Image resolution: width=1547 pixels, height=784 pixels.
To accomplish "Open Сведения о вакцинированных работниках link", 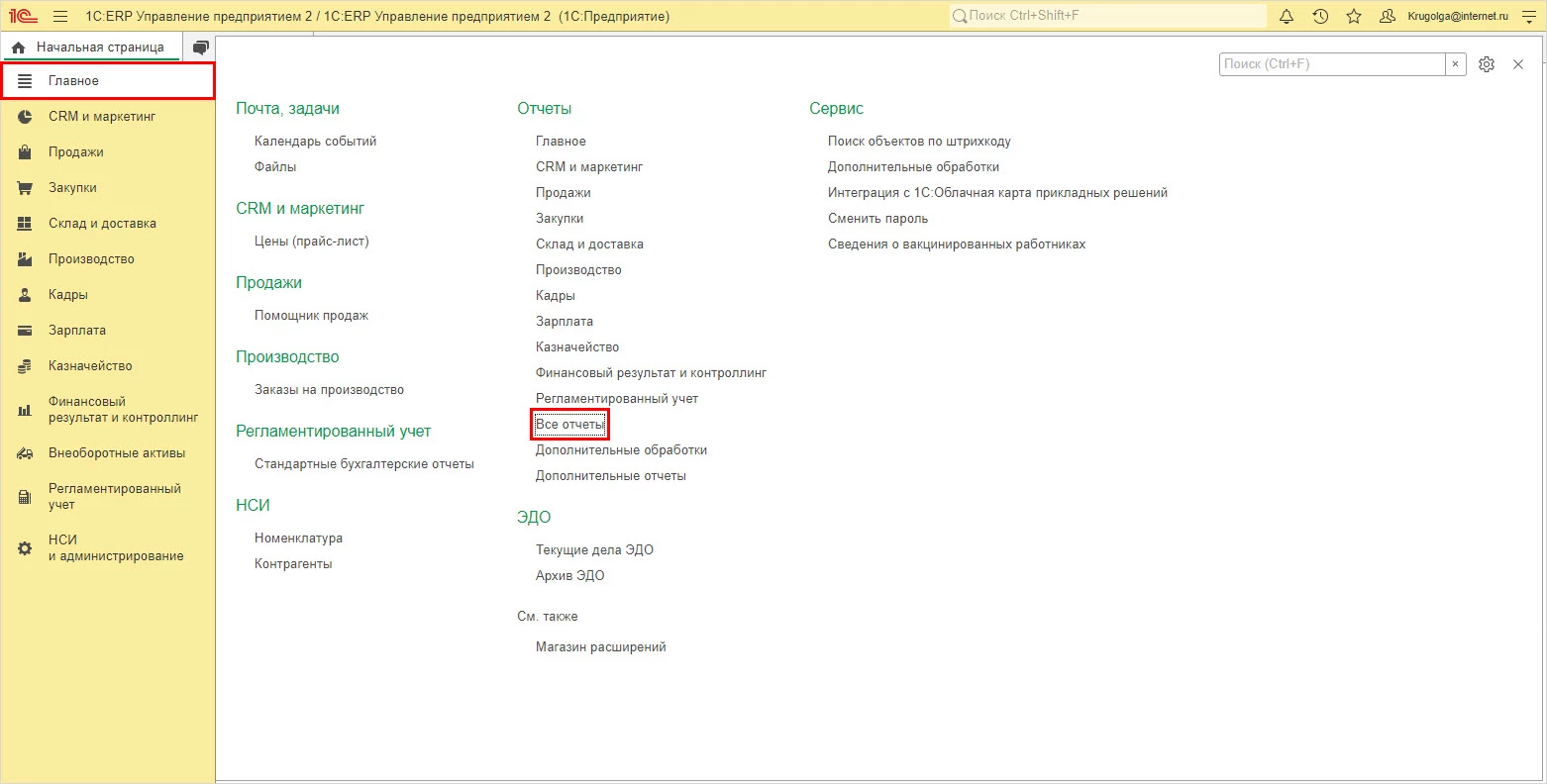I will 957,245.
